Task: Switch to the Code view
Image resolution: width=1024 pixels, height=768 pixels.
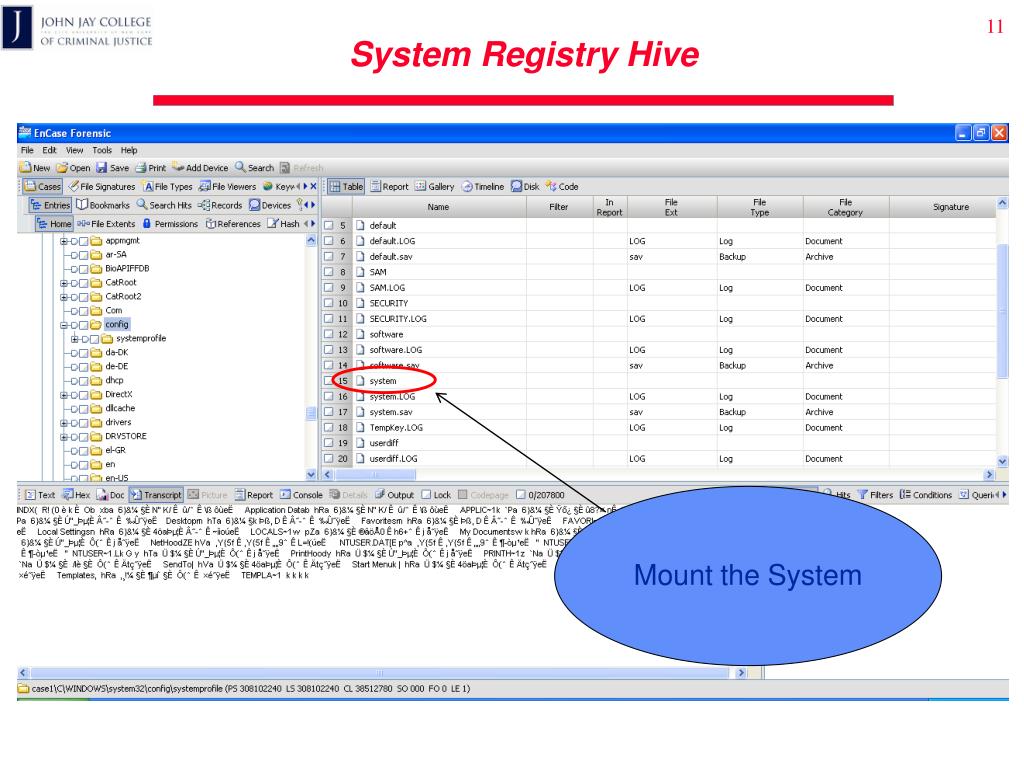Action: coord(562,187)
